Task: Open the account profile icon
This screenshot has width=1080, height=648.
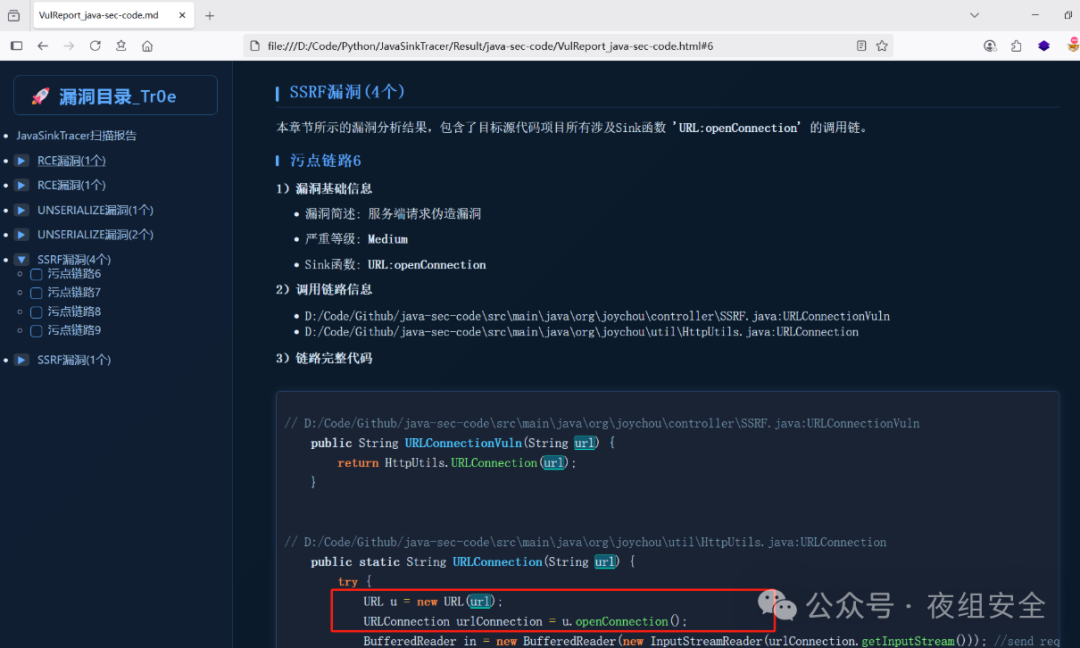Action: pos(990,46)
